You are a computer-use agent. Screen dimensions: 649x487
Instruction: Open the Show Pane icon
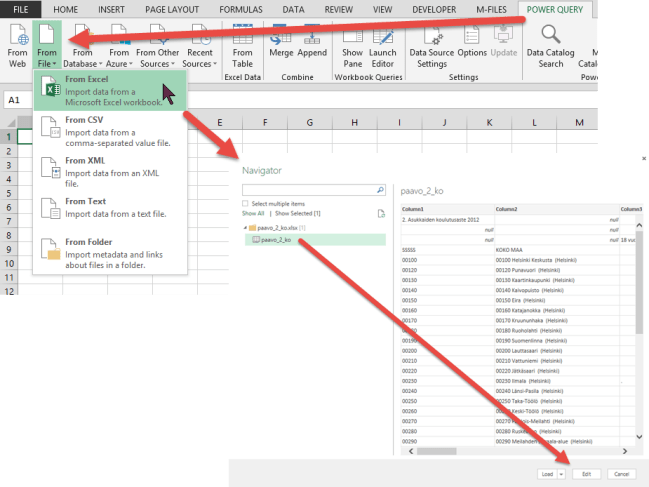coord(352,47)
